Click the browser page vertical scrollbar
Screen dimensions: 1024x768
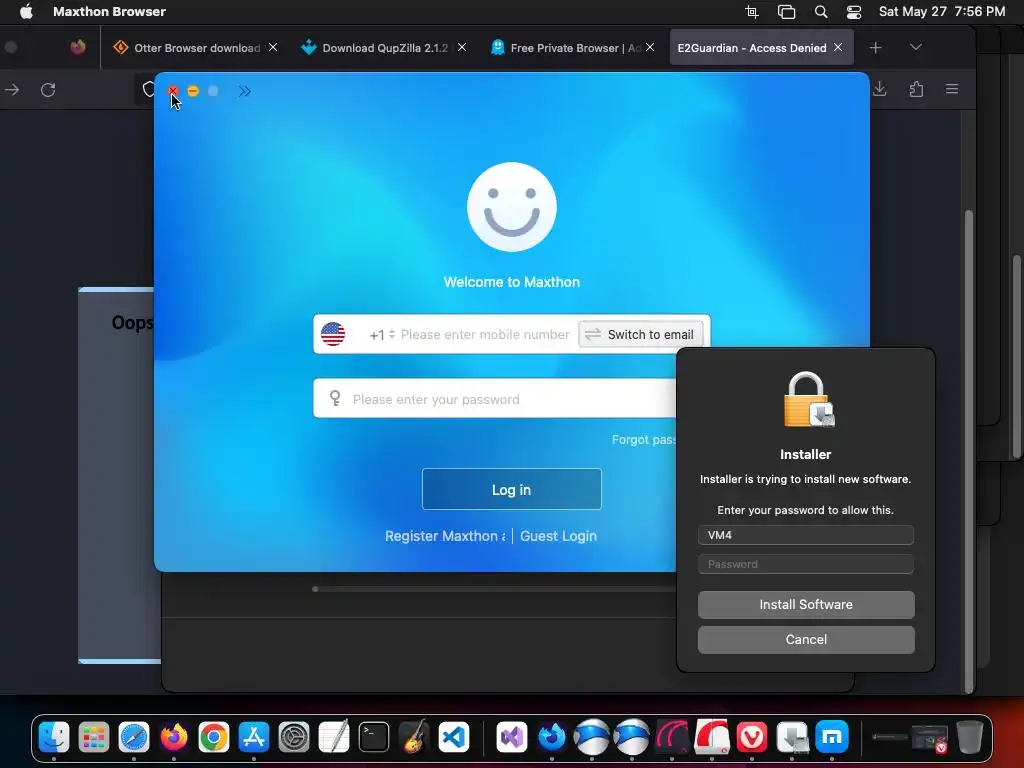[x=968, y=451]
